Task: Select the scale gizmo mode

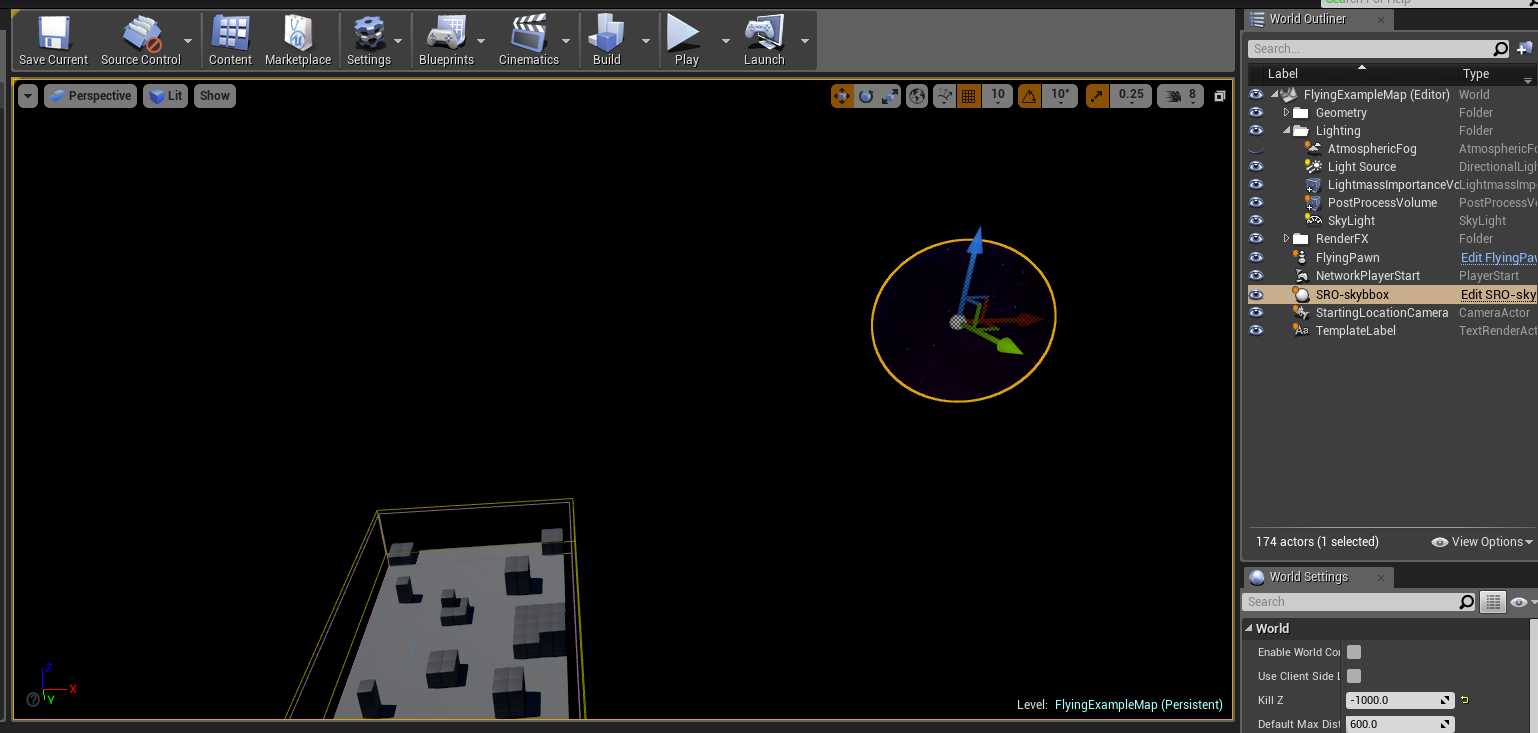Action: tap(890, 96)
